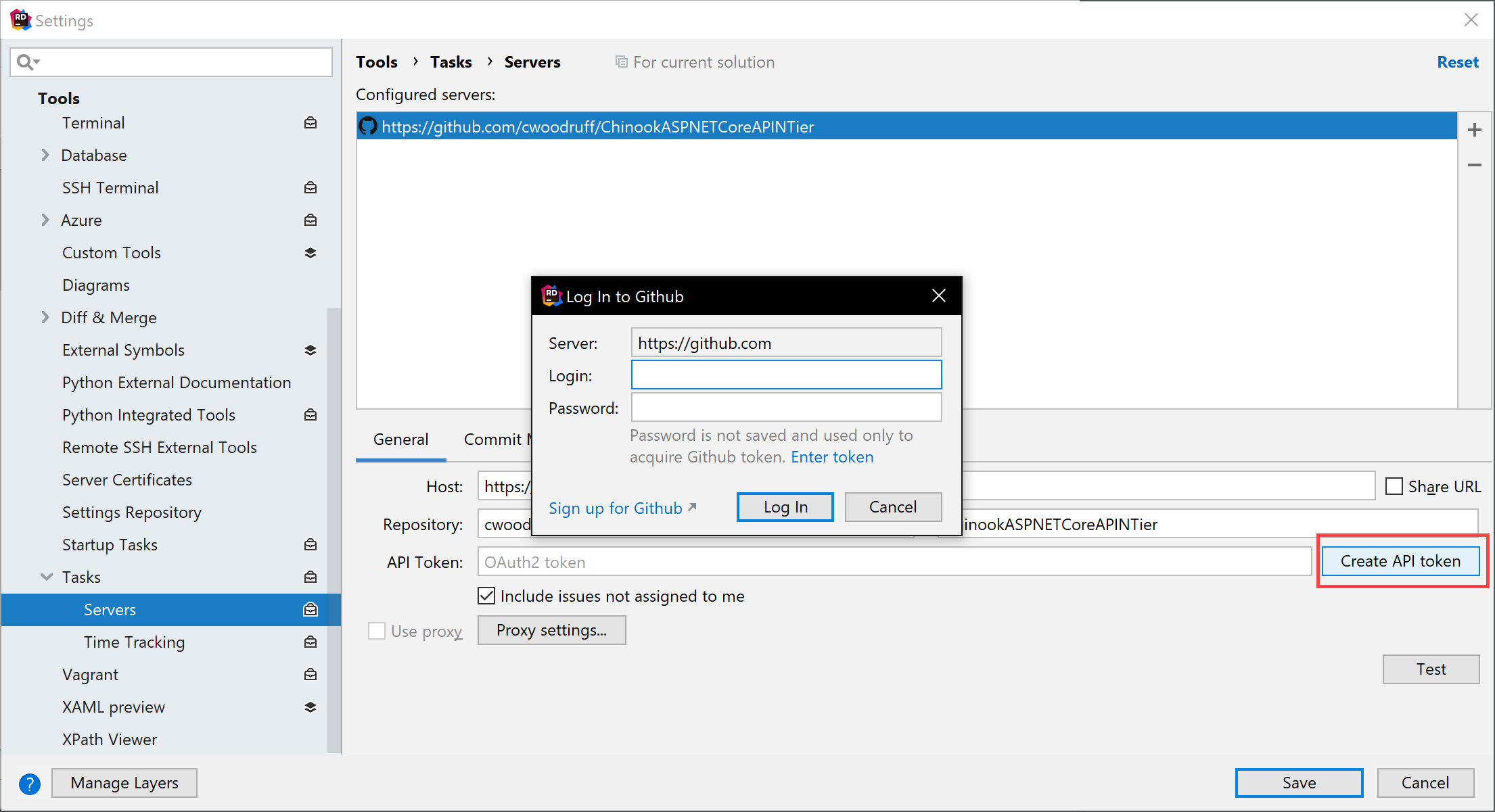This screenshot has width=1495, height=812.
Task: Select the General tab in server settings
Action: 399,438
